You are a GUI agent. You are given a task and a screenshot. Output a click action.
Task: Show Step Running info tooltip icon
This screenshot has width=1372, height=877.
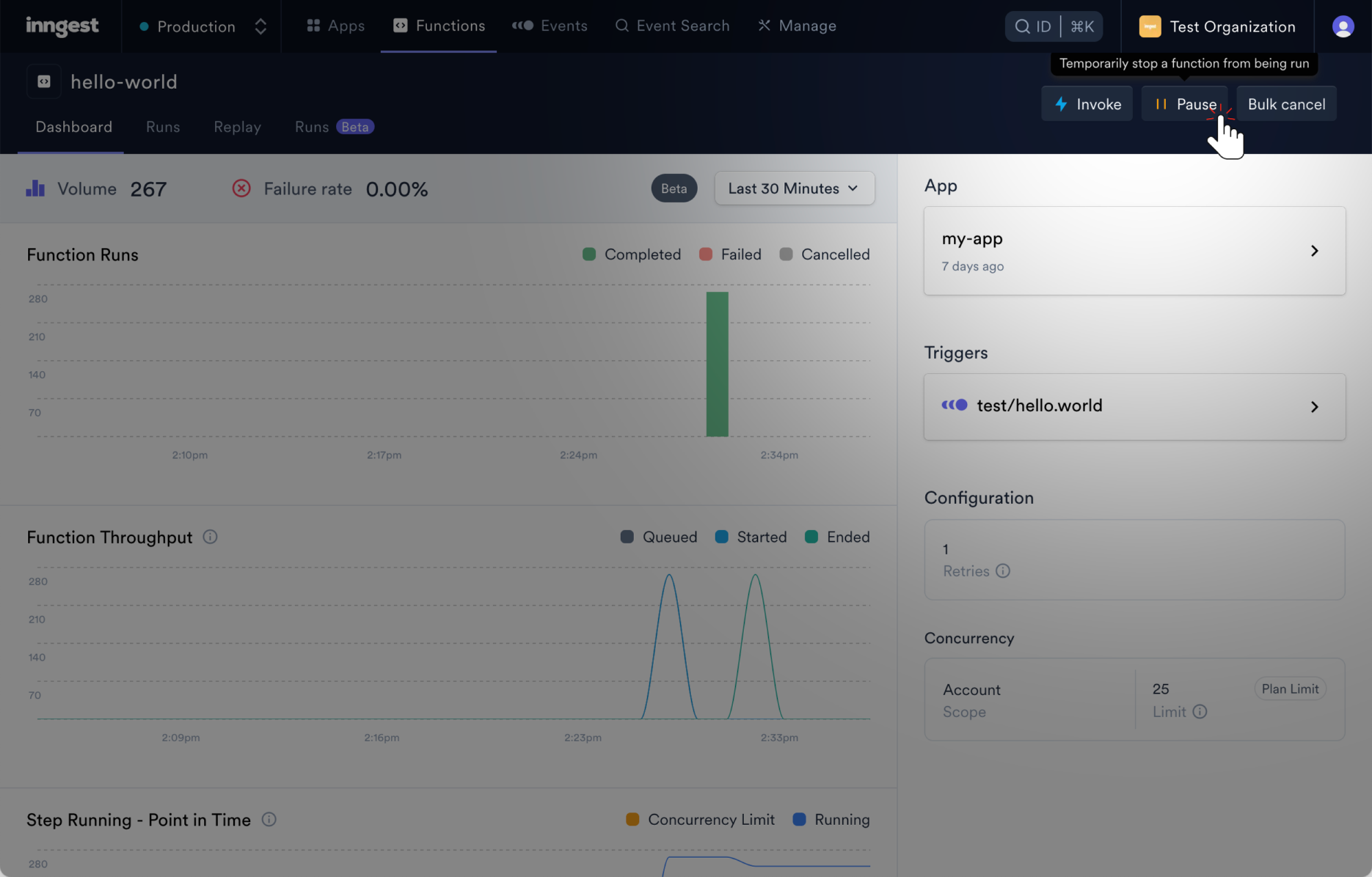point(269,819)
